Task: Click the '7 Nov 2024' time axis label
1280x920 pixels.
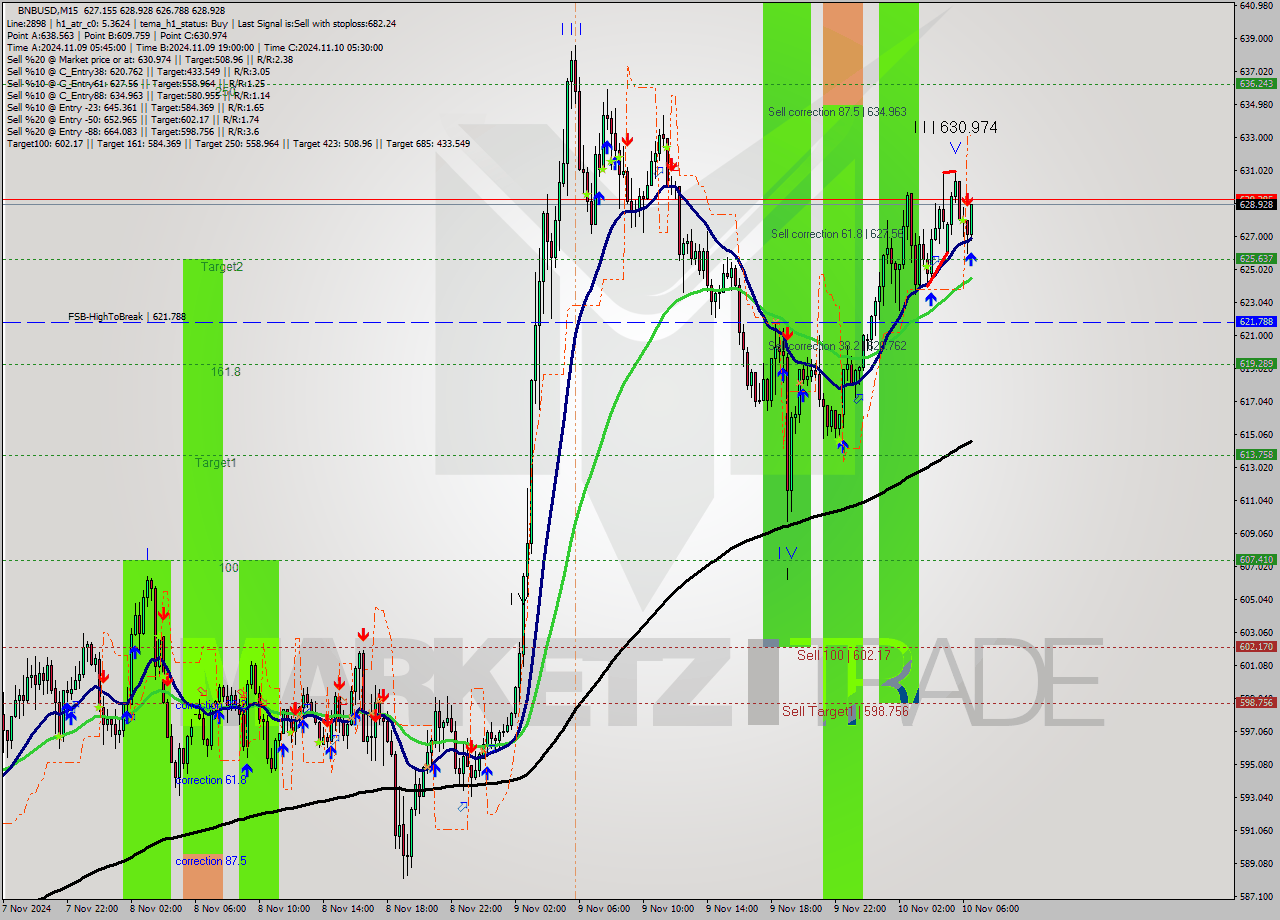Action: point(27,910)
